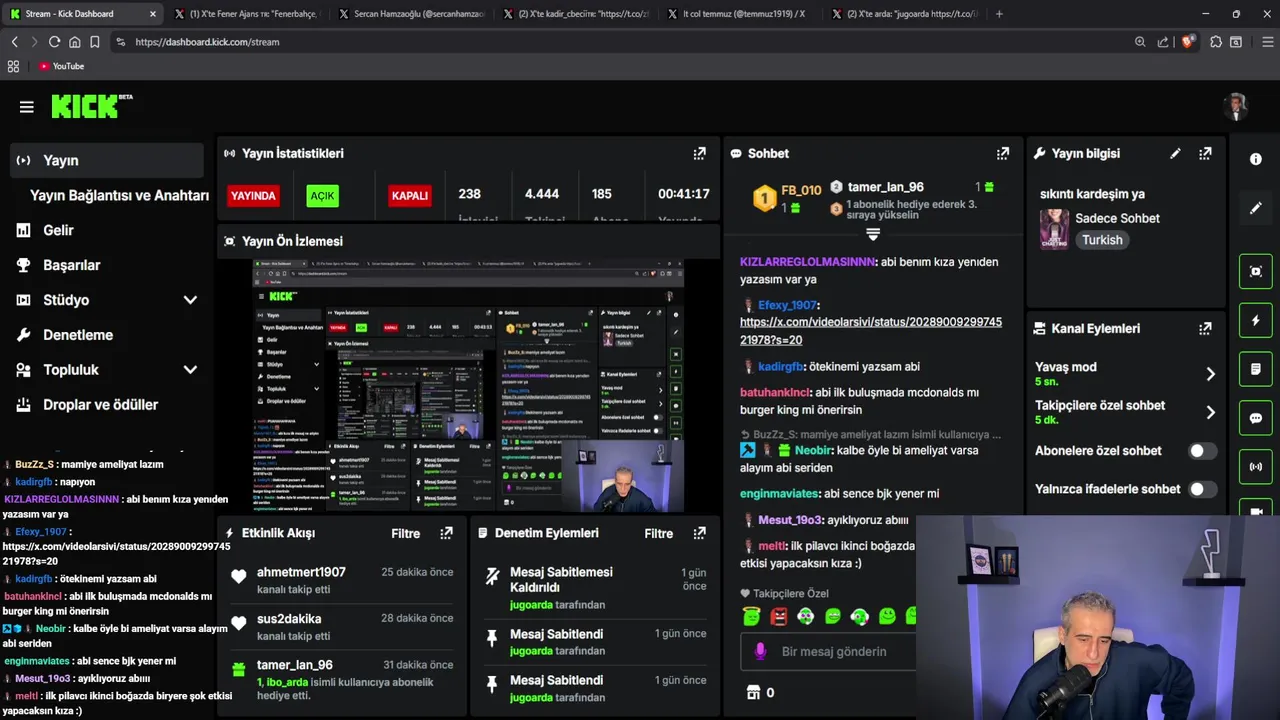Open the browser extensions puzzle icon
Viewport: 1280px width, 720px height.
coord(1215,42)
